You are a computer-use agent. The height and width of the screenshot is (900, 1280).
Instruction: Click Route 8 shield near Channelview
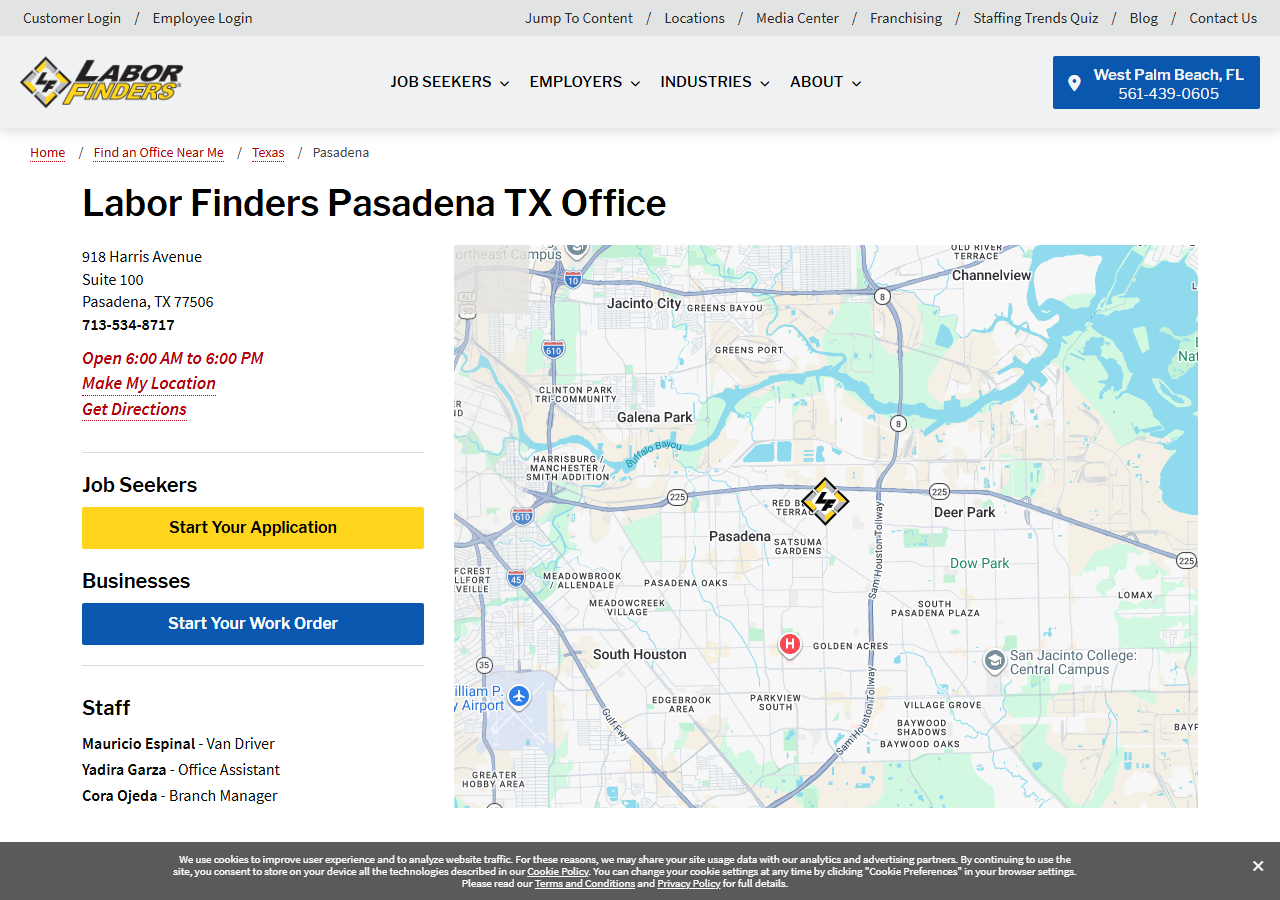(882, 296)
